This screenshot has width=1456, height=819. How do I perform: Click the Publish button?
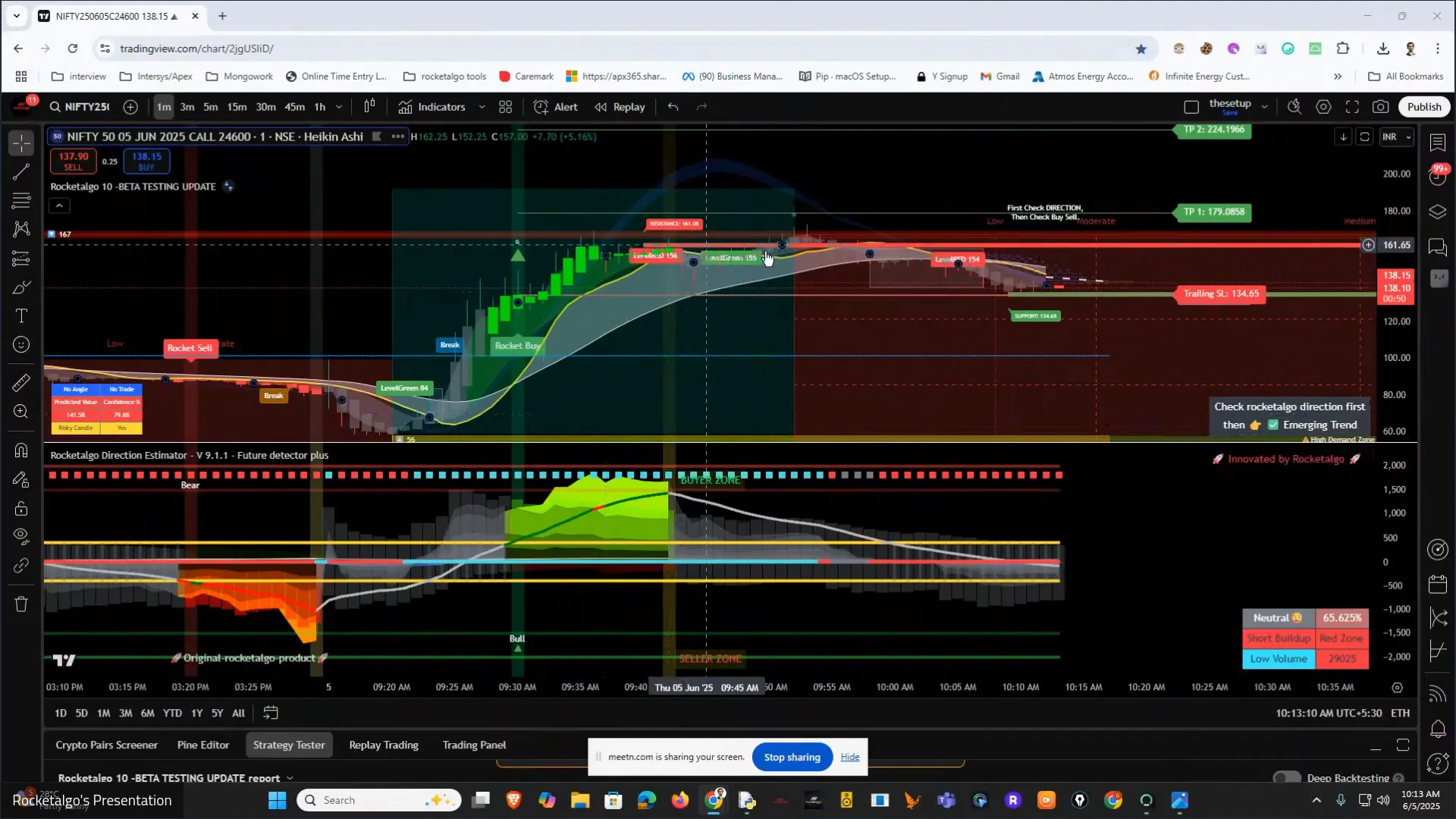(1423, 107)
